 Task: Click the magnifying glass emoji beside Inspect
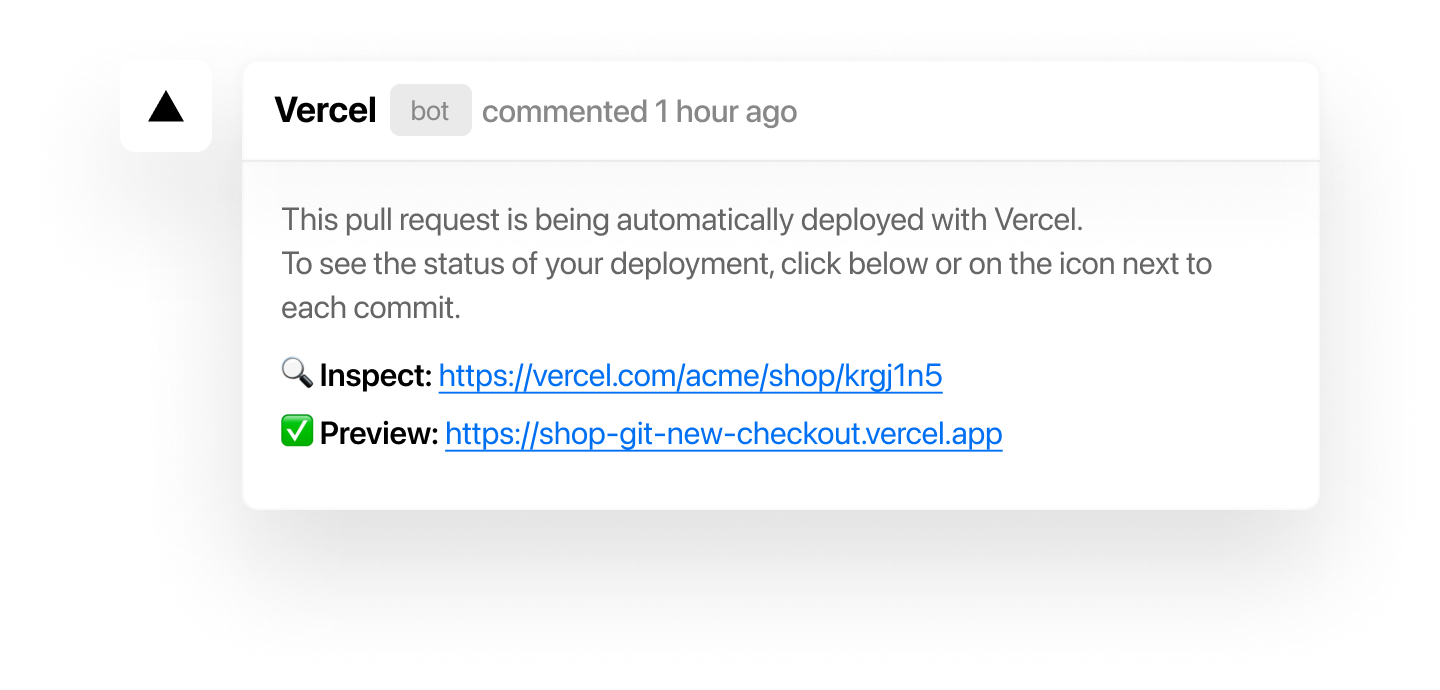coord(297,374)
